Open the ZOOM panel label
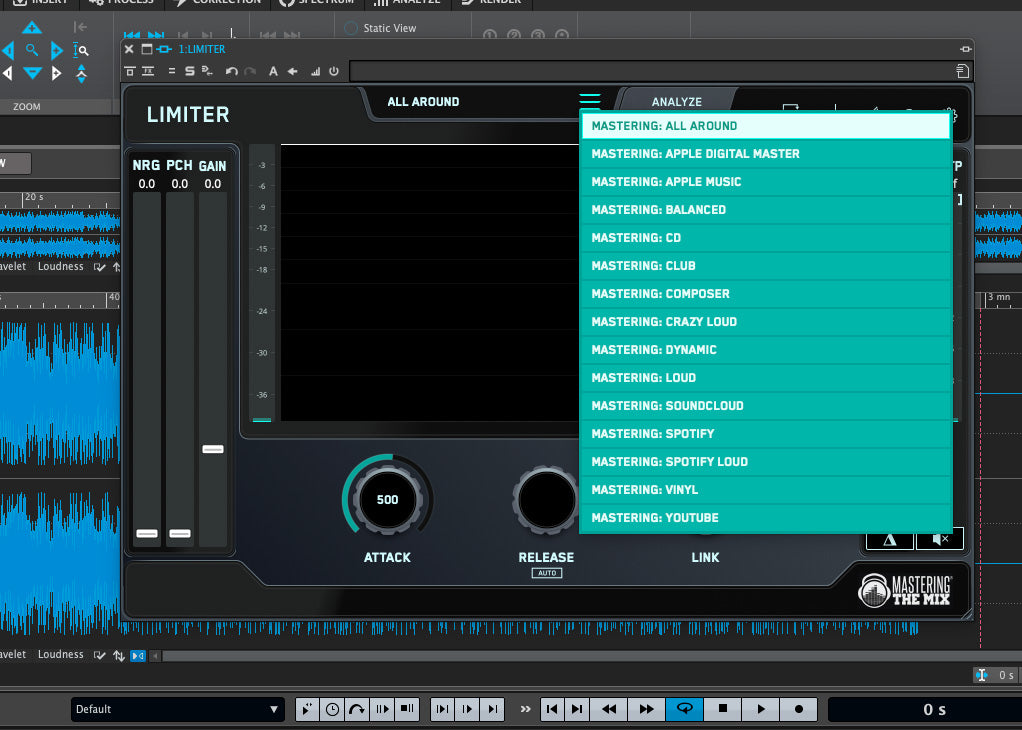The height and width of the screenshot is (730, 1022). coord(27,106)
